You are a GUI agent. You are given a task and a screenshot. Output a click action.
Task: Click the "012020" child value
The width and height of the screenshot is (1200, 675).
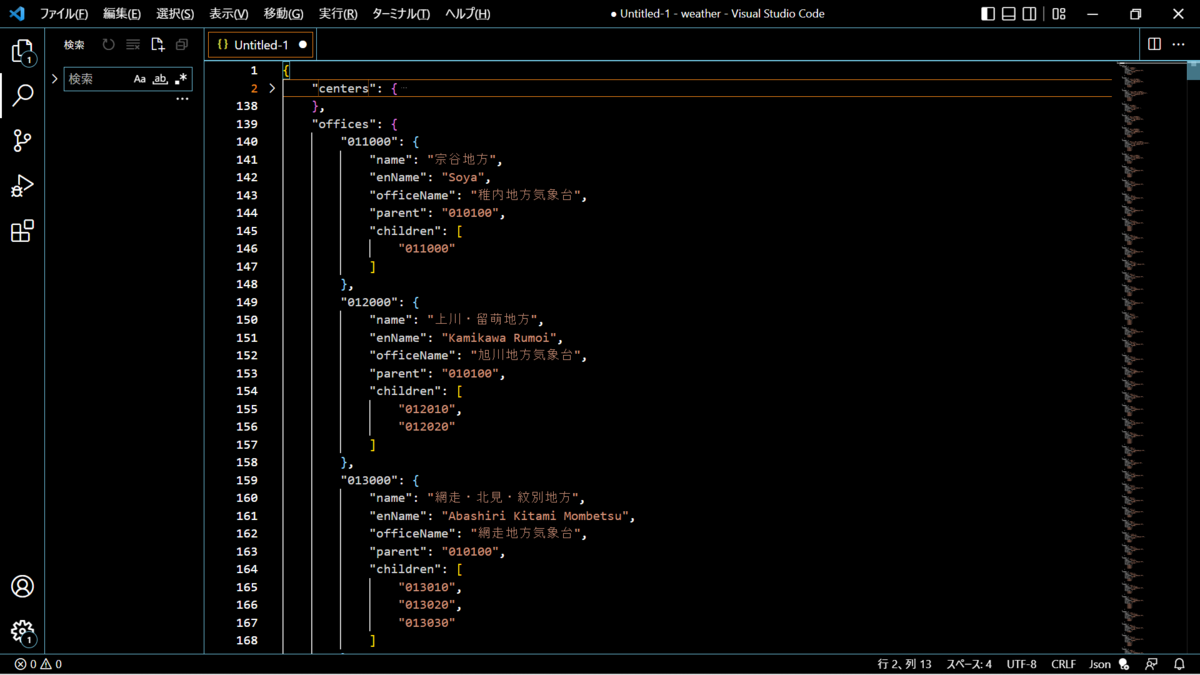(427, 427)
